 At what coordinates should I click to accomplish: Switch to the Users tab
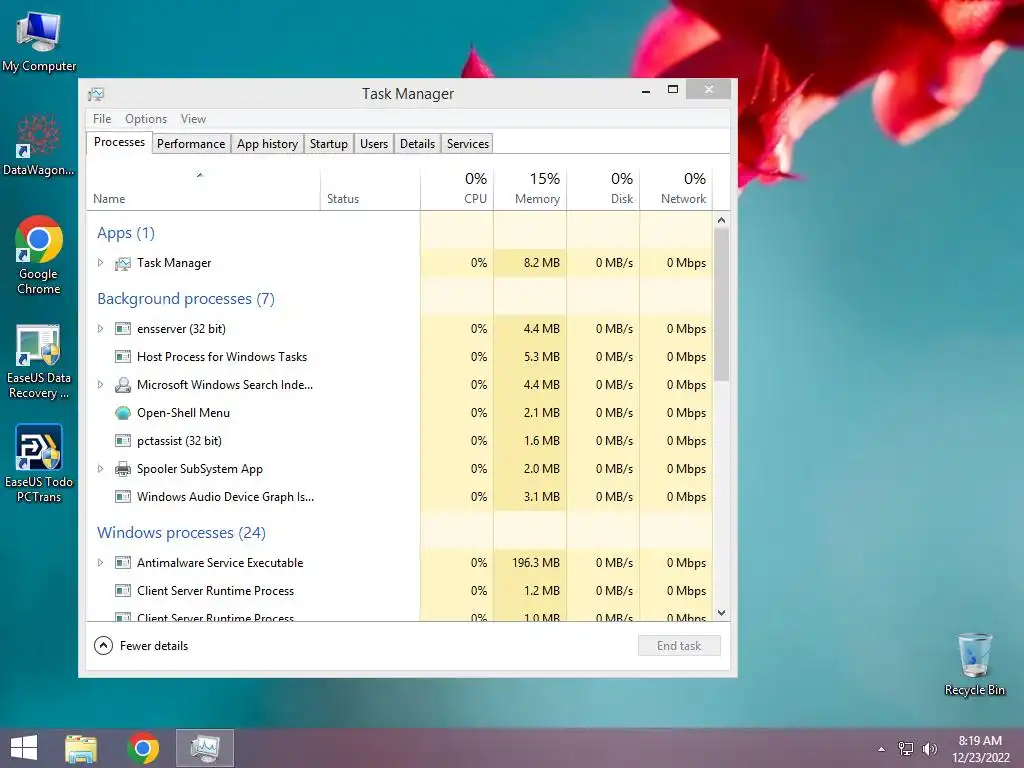pyautogui.click(x=374, y=144)
